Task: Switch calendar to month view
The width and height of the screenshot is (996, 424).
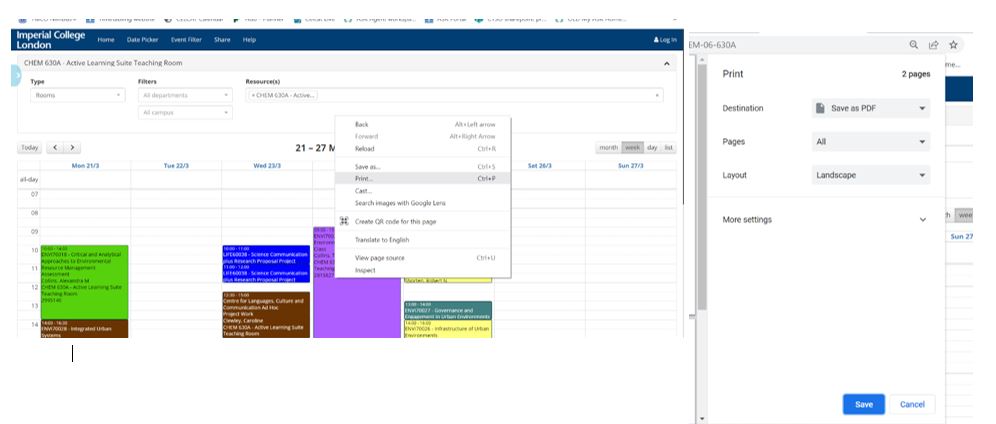Action: [x=608, y=147]
